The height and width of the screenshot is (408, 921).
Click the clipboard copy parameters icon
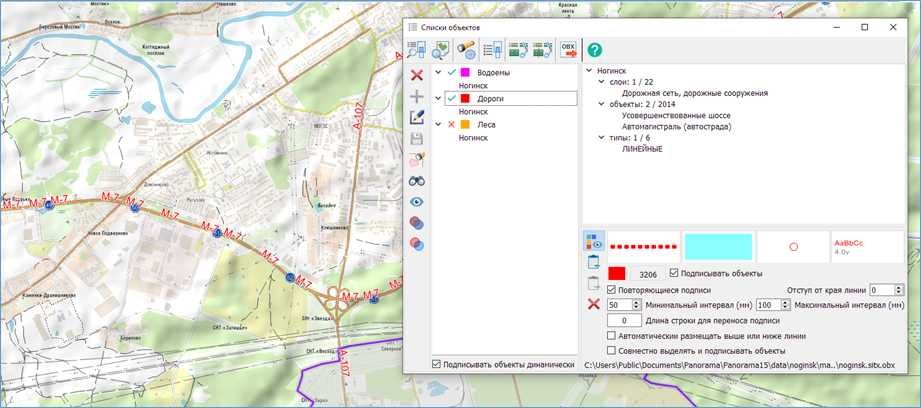594,263
